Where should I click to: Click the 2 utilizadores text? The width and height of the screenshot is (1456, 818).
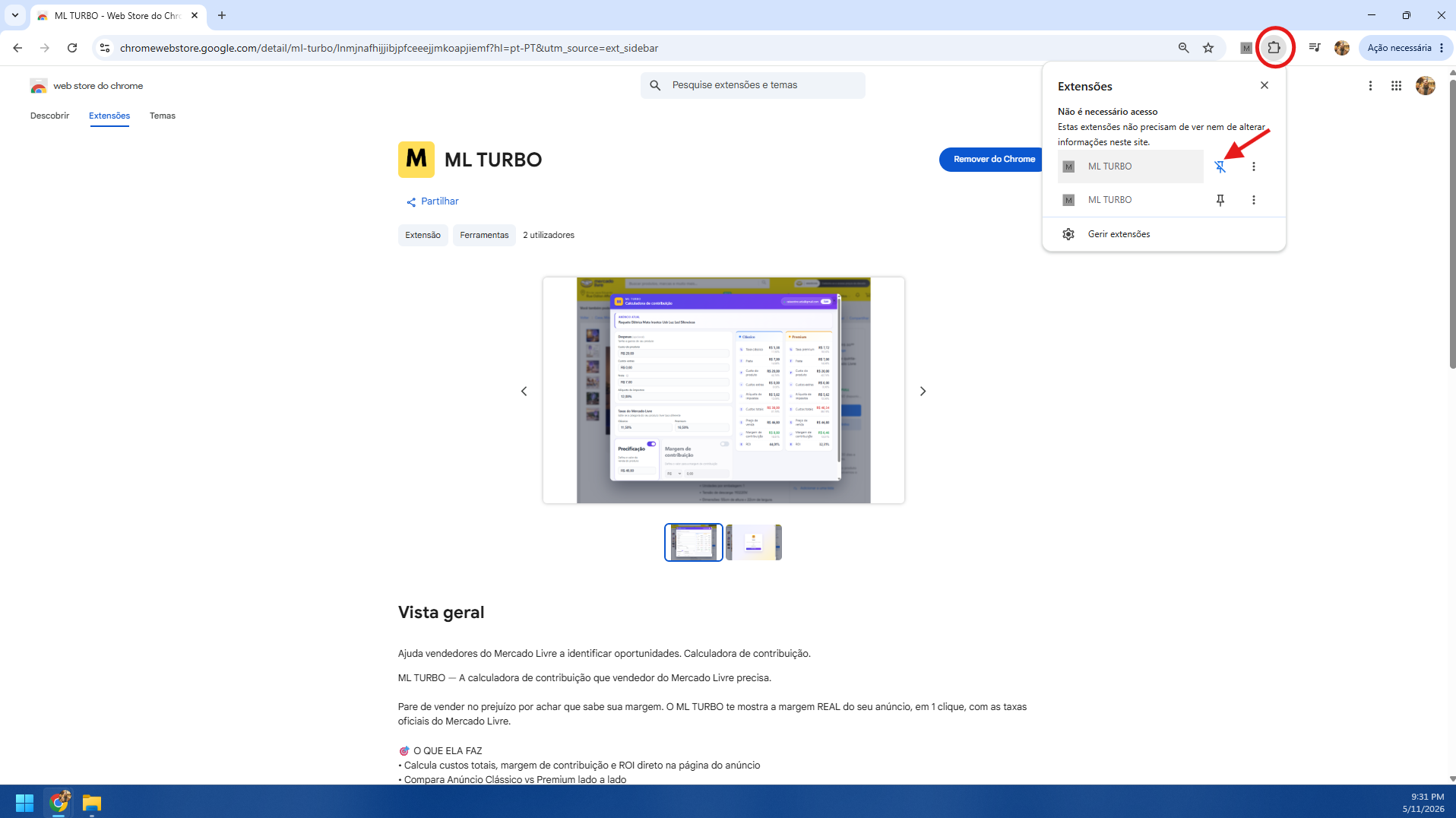tap(549, 235)
